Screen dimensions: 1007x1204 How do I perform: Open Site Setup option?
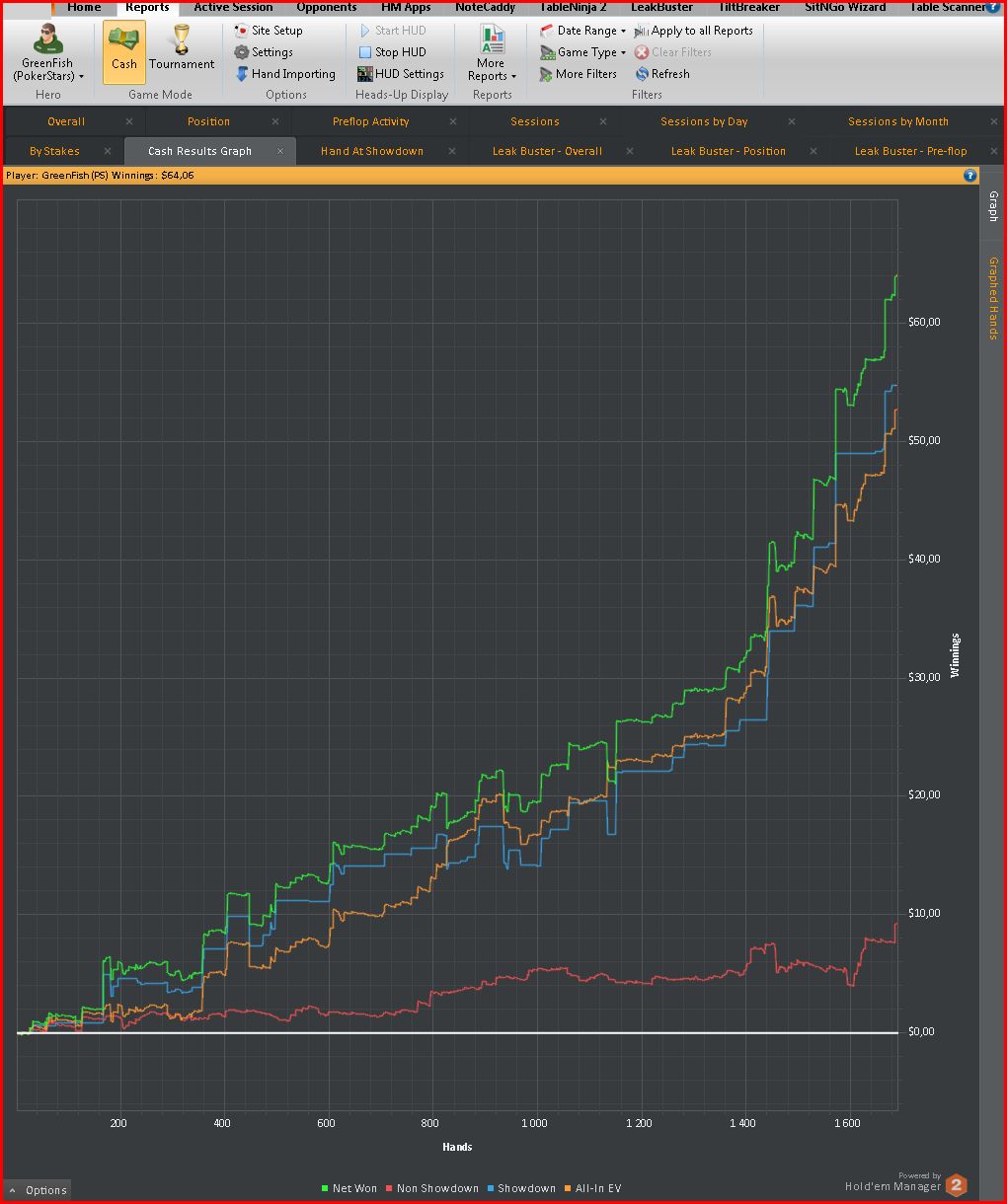tap(269, 31)
